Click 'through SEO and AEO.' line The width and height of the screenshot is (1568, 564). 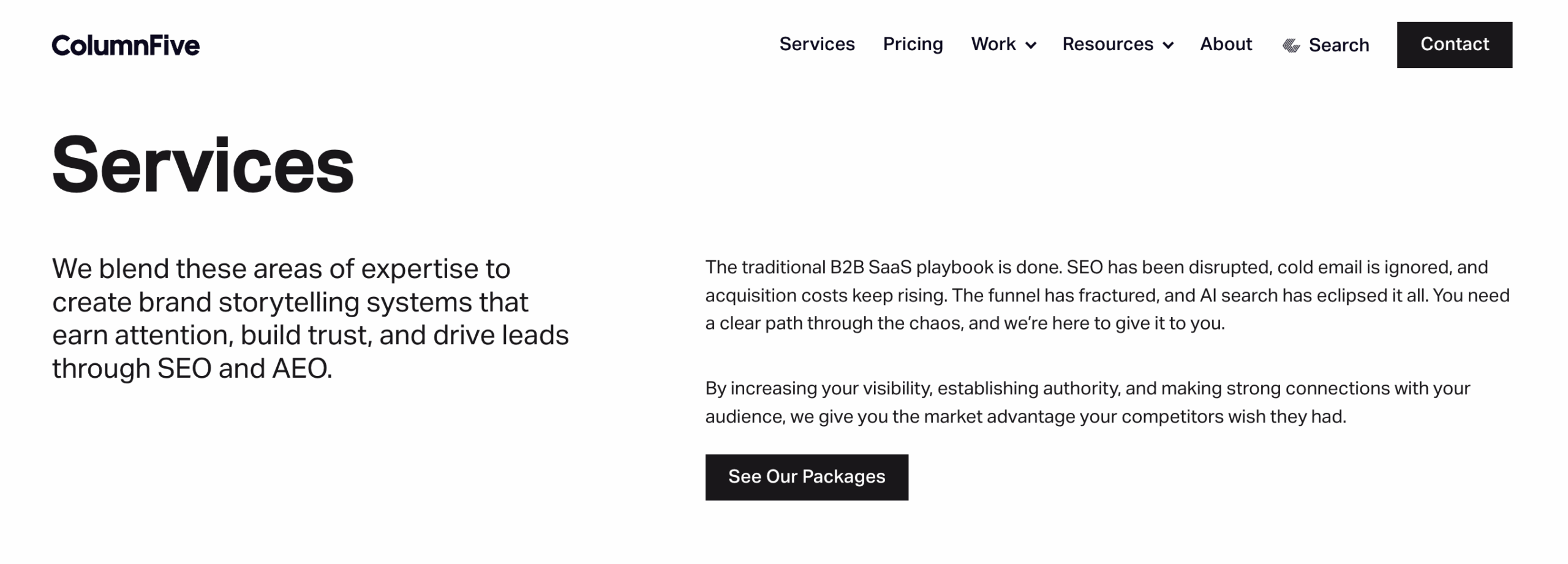pyautogui.click(x=192, y=369)
